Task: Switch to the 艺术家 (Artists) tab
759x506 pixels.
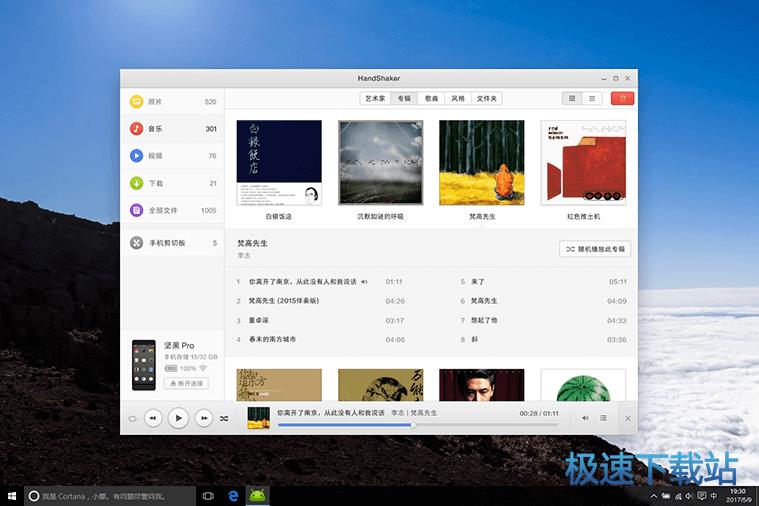Action: pyautogui.click(x=375, y=98)
